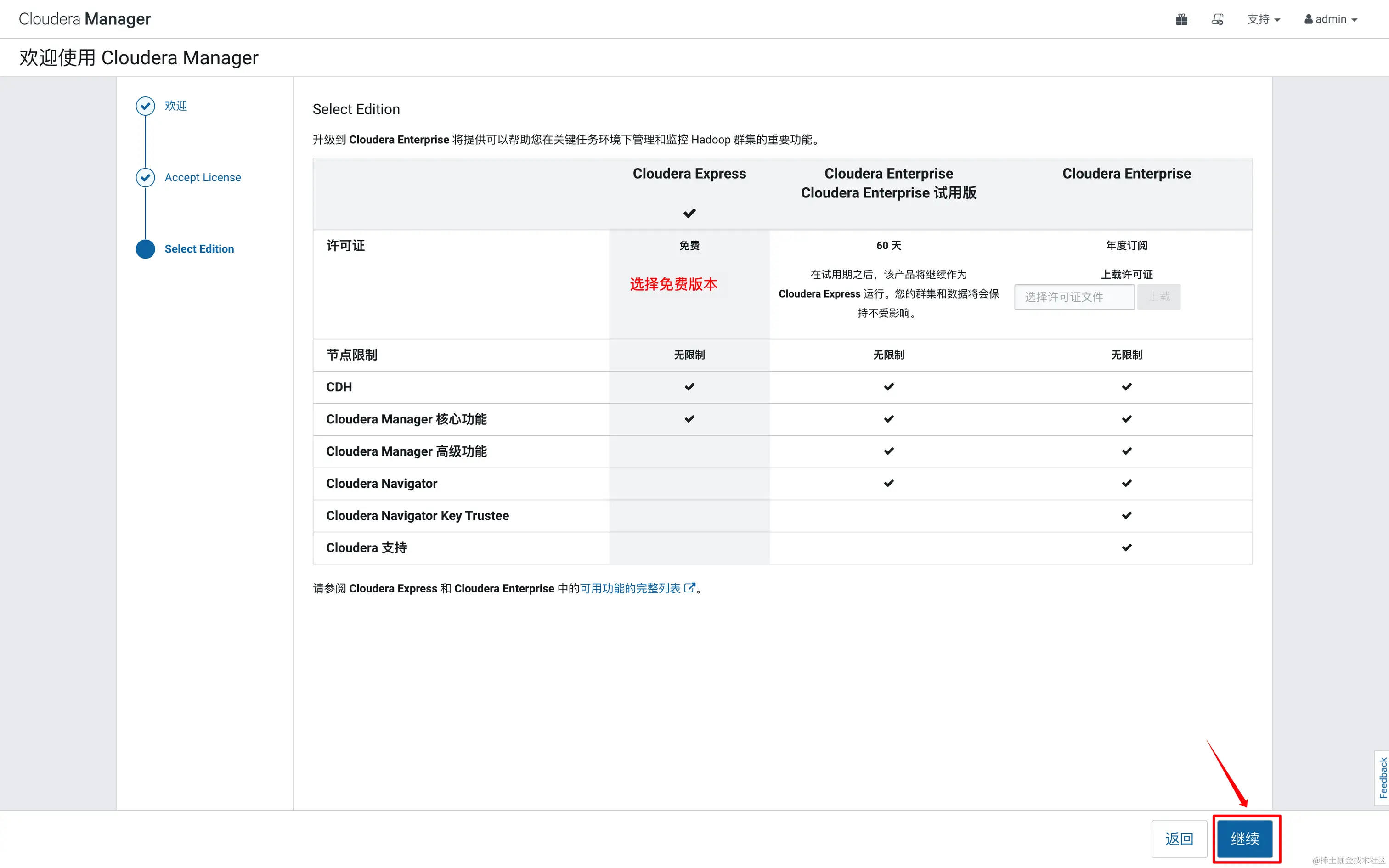The image size is (1389, 868).
Task: Click CDH checkmark in Cloudera Express column
Action: pyautogui.click(x=689, y=387)
